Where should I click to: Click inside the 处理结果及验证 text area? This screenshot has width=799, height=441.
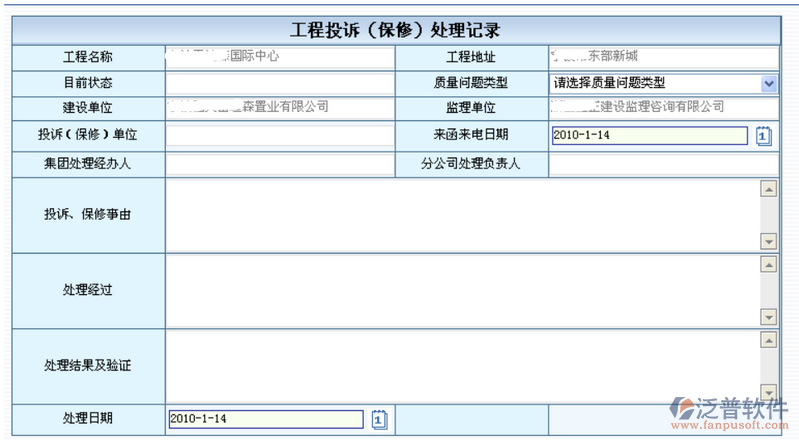[x=462, y=365]
